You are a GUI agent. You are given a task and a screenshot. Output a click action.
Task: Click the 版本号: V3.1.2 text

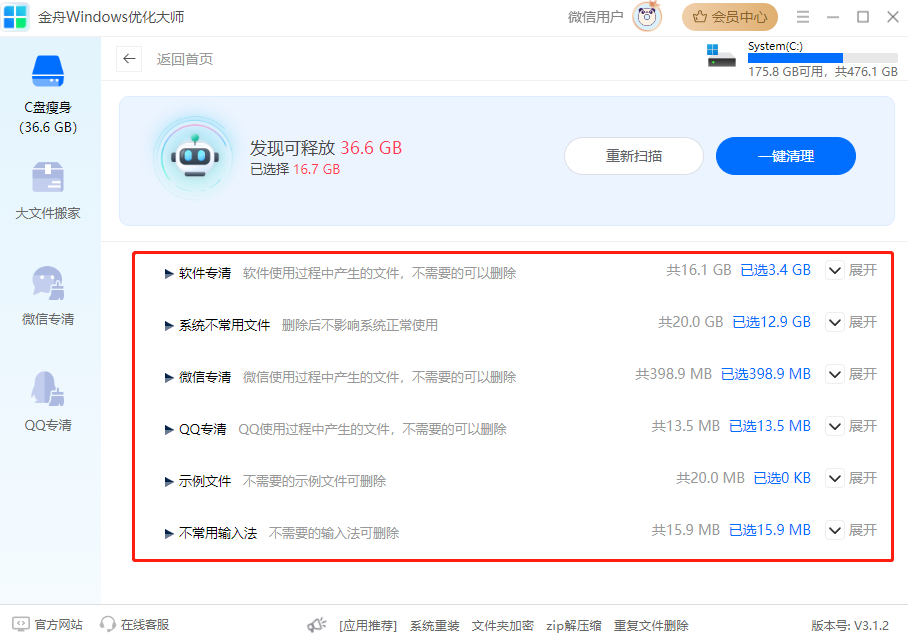click(x=850, y=626)
